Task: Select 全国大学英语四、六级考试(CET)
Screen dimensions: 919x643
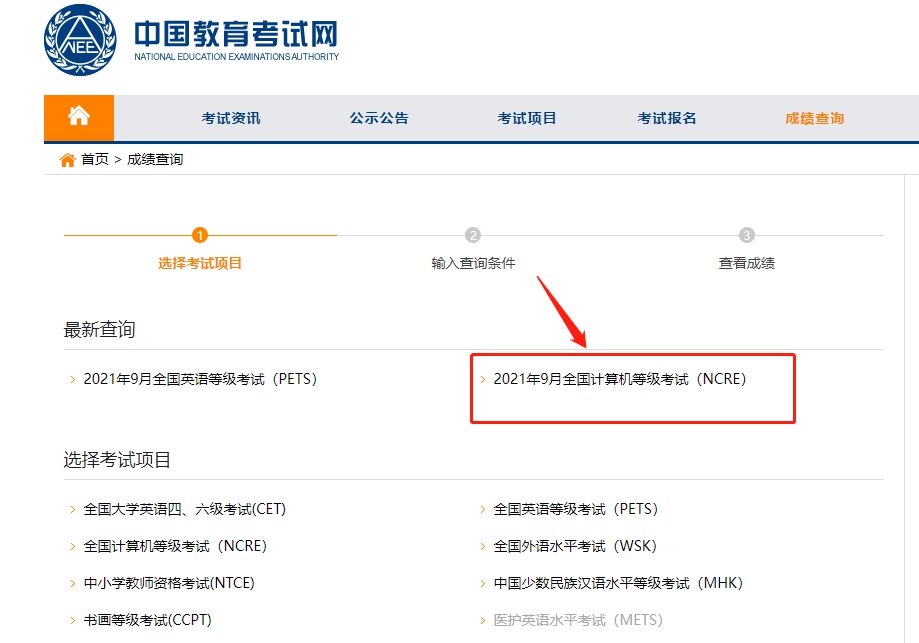Action: (185, 509)
